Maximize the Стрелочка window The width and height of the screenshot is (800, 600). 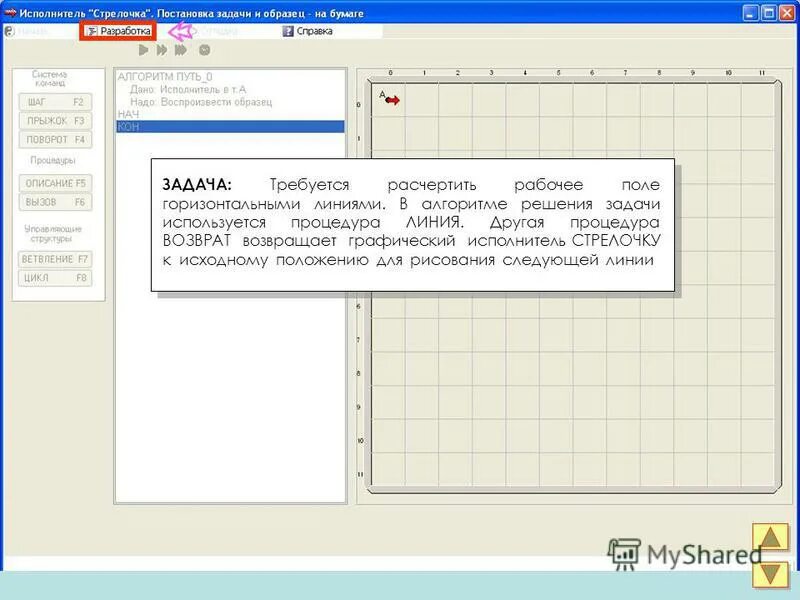click(x=768, y=13)
